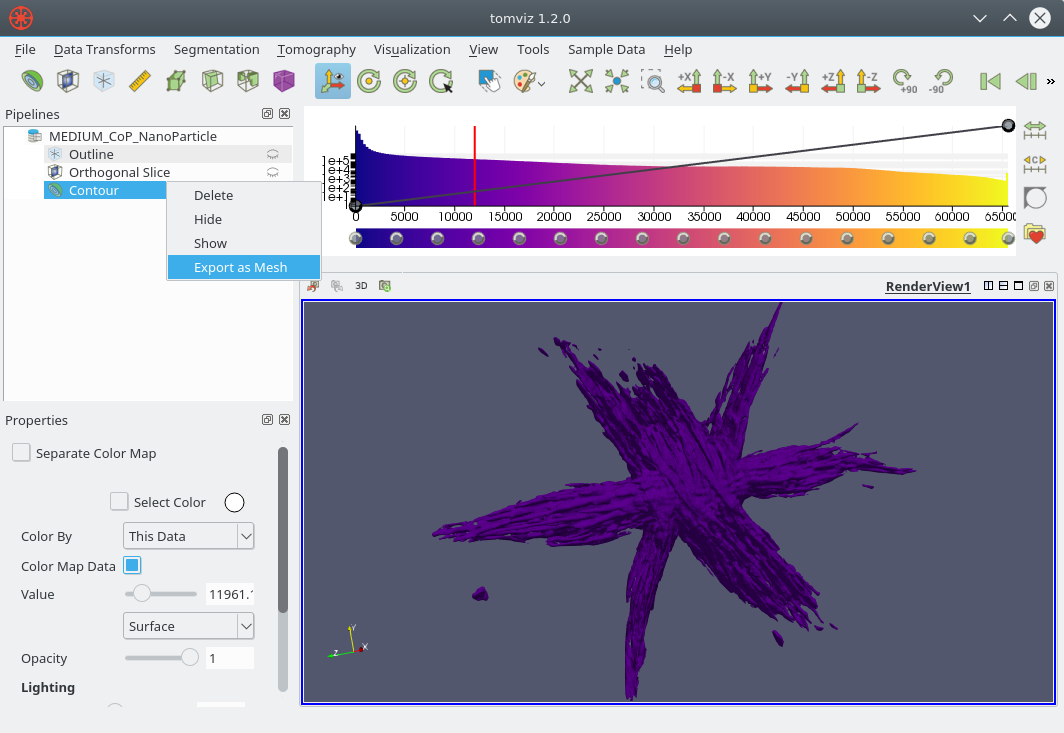Click the Value input field showing 11961
1064x733 pixels.
(230, 595)
